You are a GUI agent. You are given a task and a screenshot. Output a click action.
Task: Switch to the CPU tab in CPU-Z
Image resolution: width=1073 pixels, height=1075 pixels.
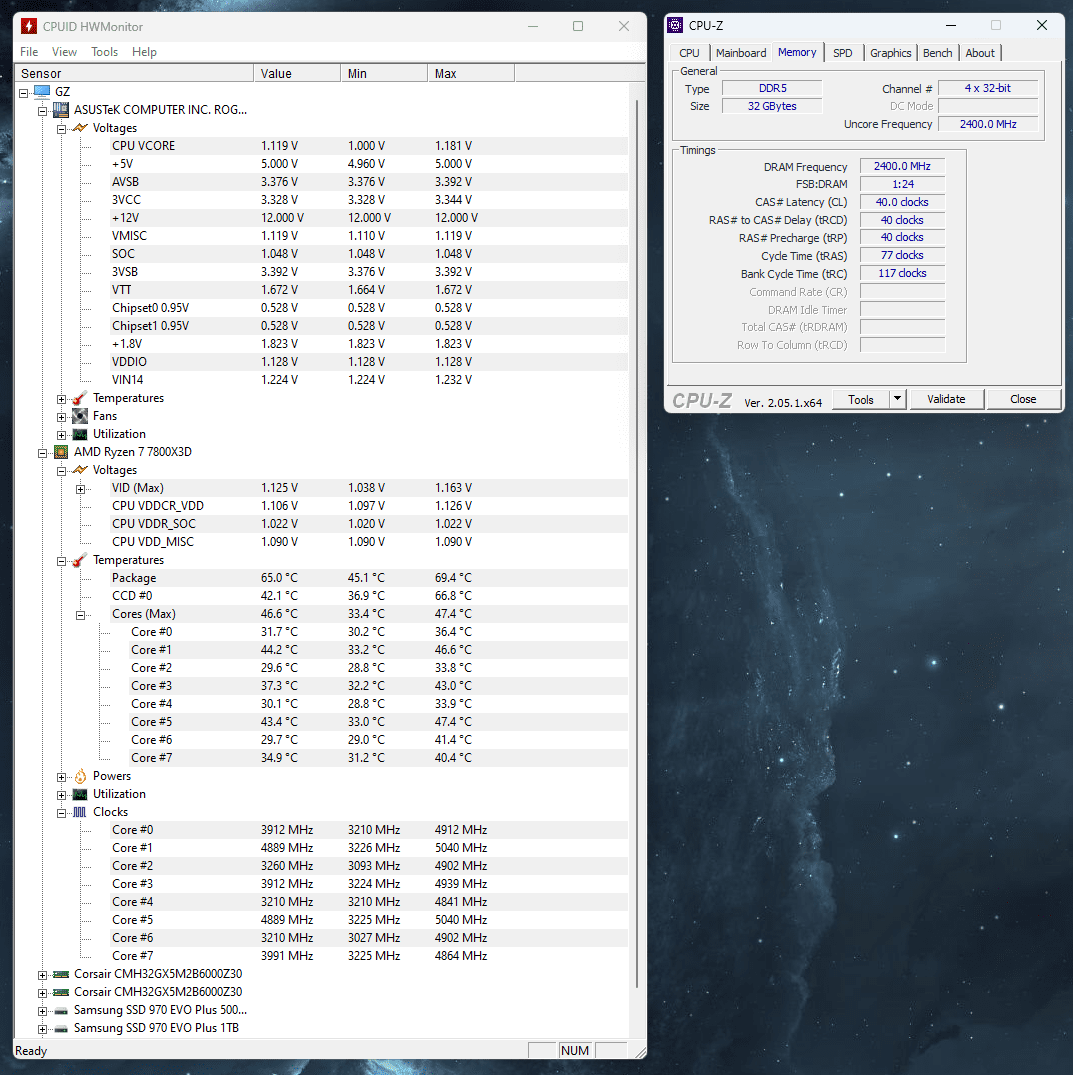pyautogui.click(x=689, y=53)
